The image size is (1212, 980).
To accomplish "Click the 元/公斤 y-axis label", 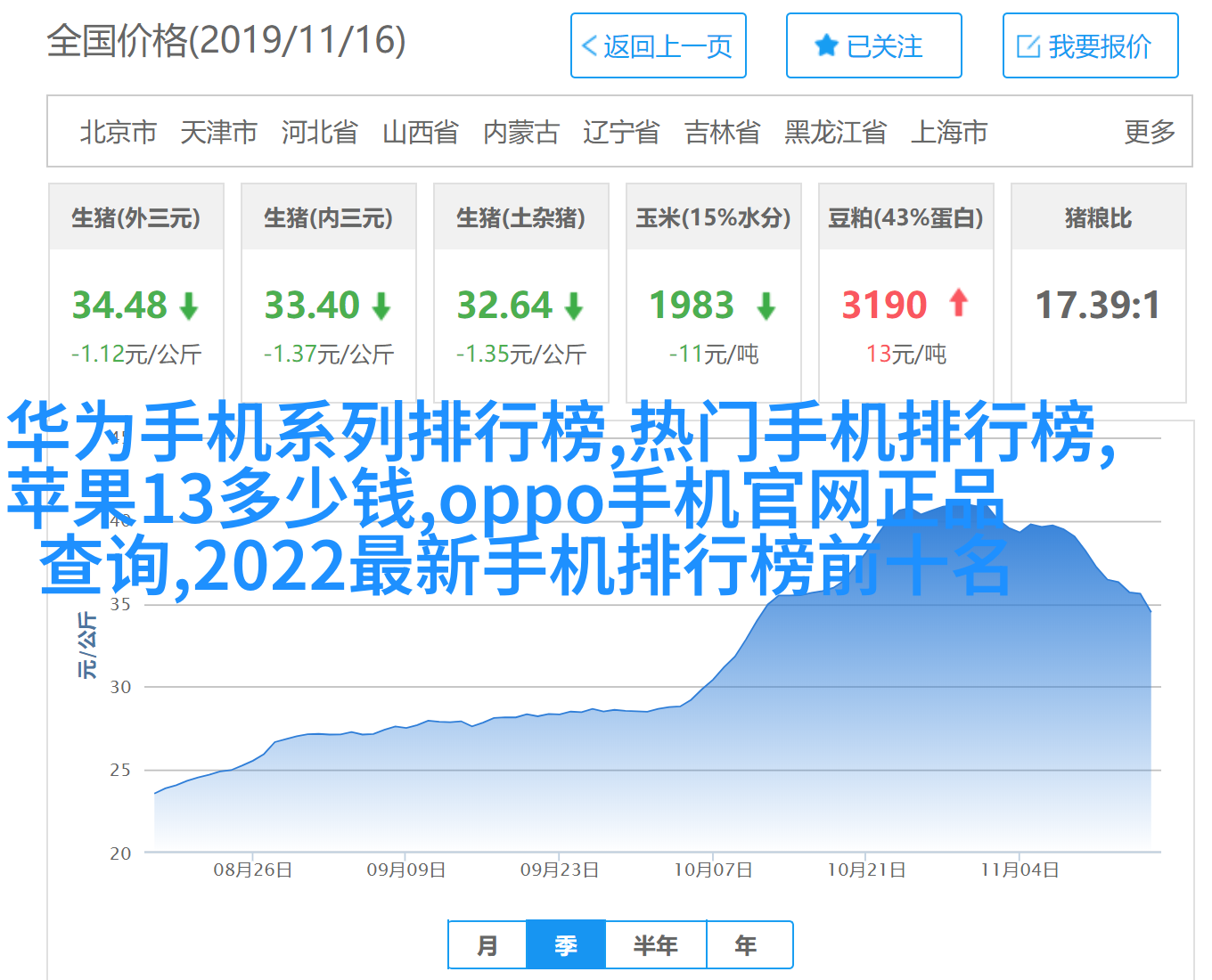I will coord(87,645).
